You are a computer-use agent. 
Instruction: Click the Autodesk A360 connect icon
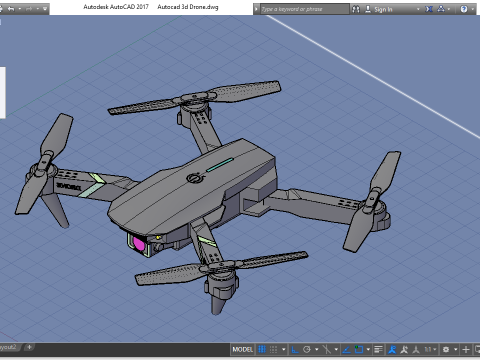(x=441, y=9)
